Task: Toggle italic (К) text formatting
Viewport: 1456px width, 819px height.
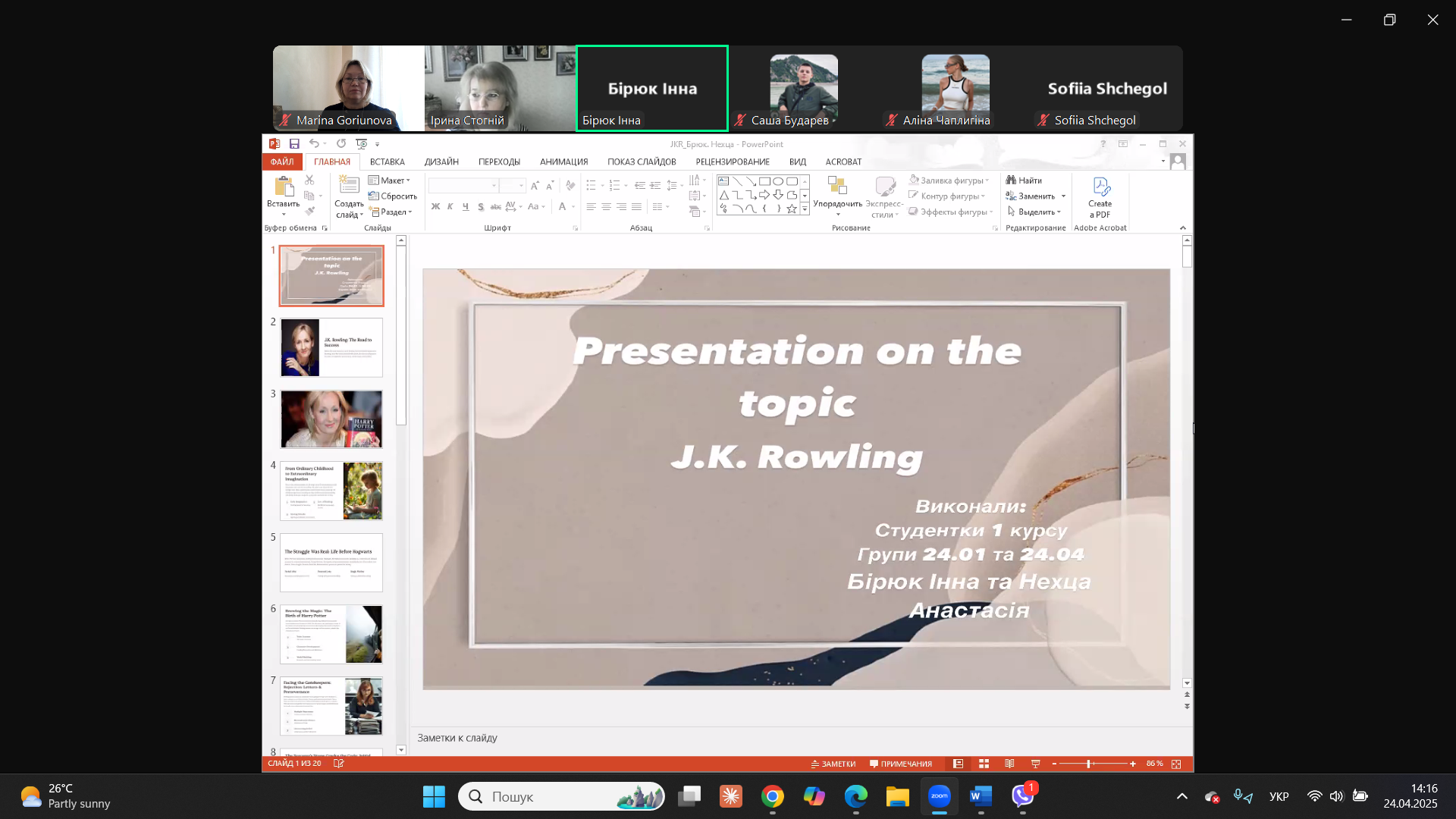Action: tap(450, 207)
